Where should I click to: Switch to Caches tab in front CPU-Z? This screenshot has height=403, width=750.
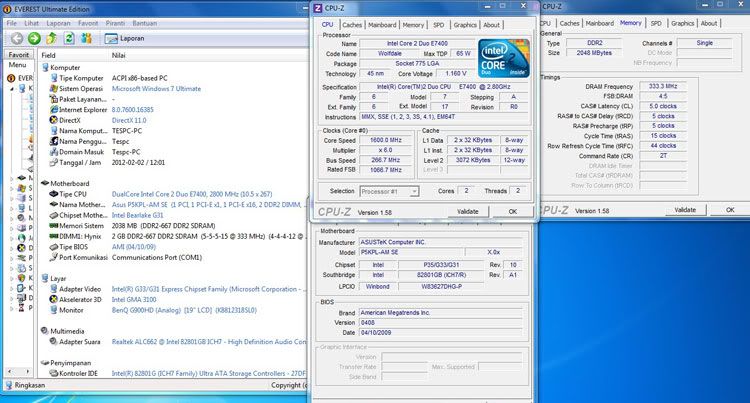[x=352, y=25]
